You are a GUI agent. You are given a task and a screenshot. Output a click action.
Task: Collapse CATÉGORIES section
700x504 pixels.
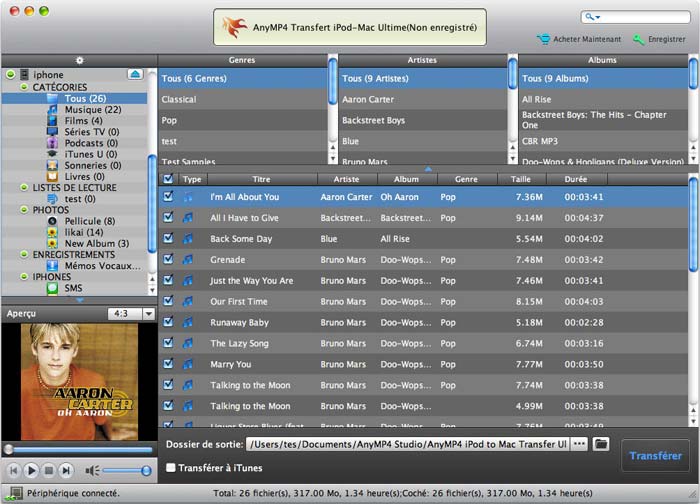click(24, 87)
